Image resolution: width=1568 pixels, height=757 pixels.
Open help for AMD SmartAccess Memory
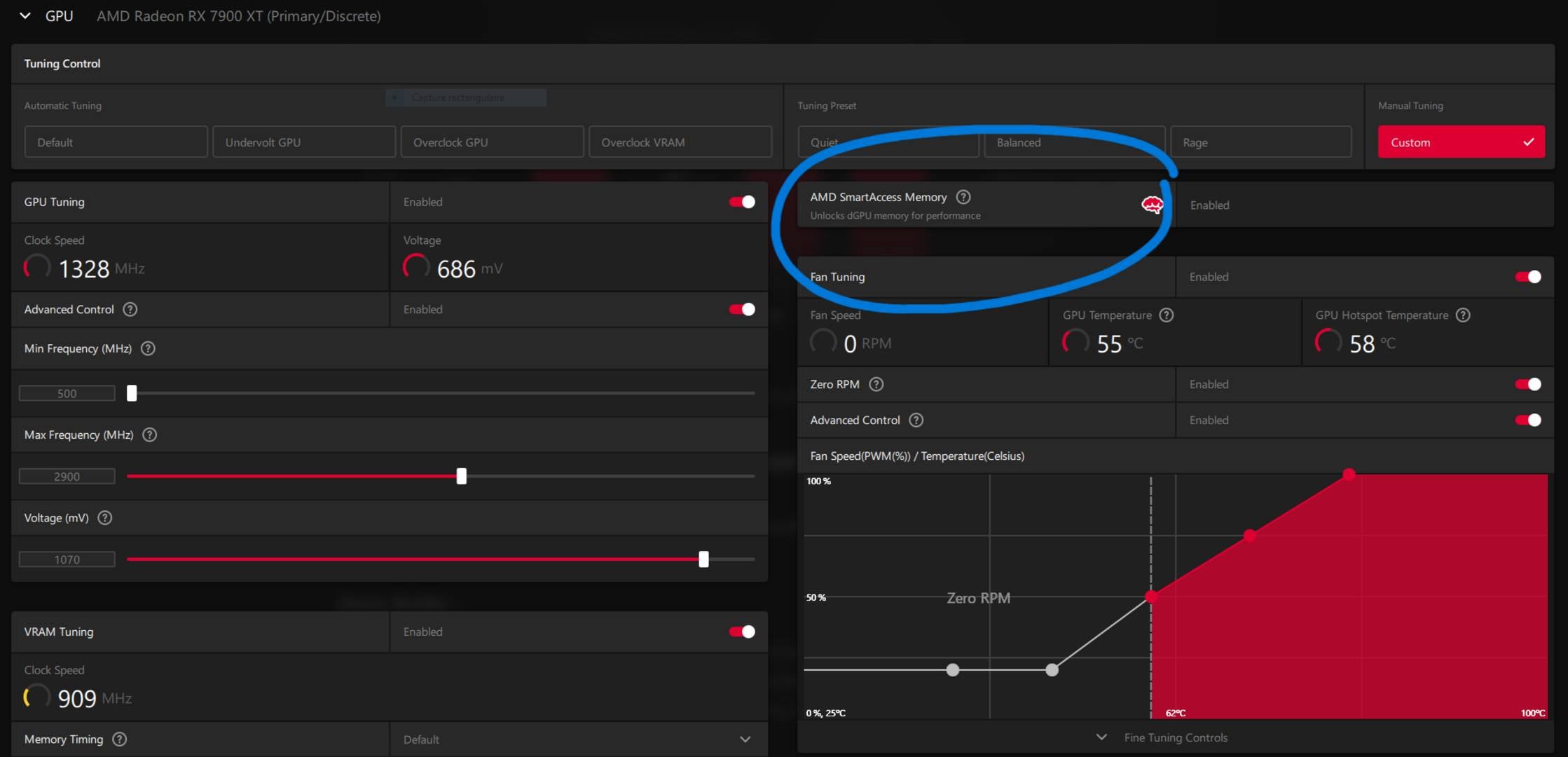963,197
